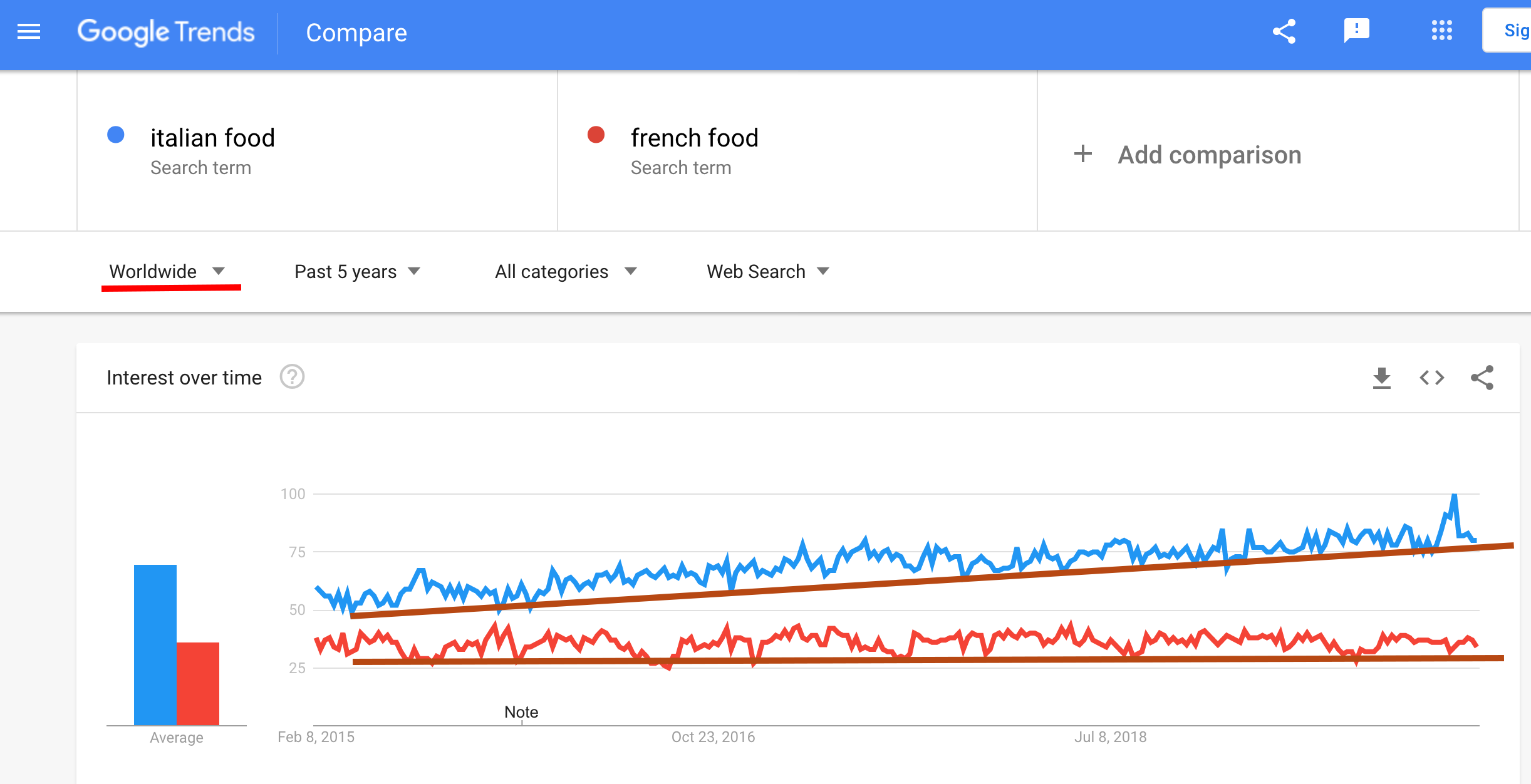Open the Web Search type dropdown
Image resolution: width=1531 pixels, height=784 pixels.
[x=768, y=272]
